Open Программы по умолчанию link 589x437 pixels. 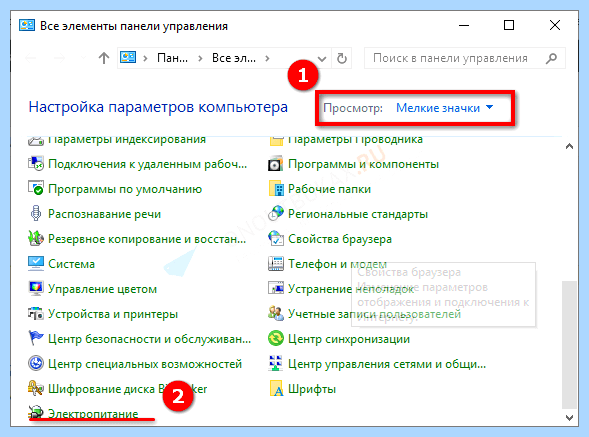125,189
